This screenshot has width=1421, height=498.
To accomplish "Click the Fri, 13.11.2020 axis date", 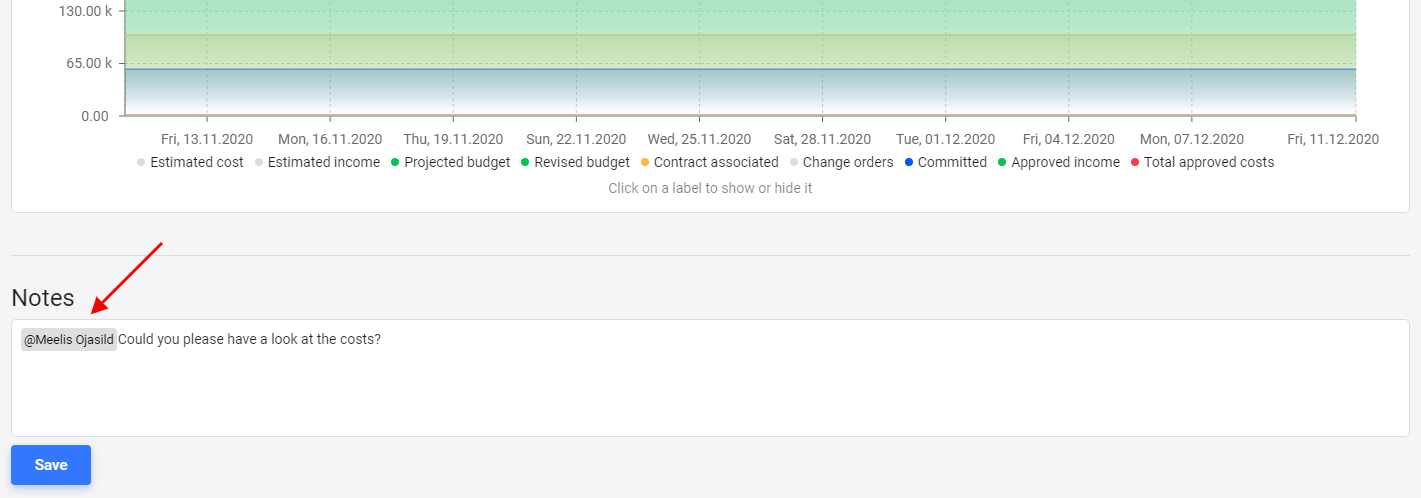I will coord(207,139).
